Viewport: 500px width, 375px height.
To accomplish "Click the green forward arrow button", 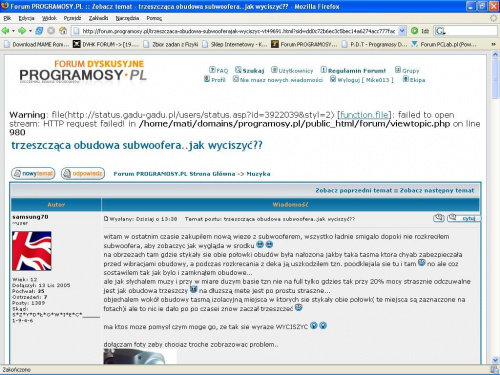I will point(22,31).
